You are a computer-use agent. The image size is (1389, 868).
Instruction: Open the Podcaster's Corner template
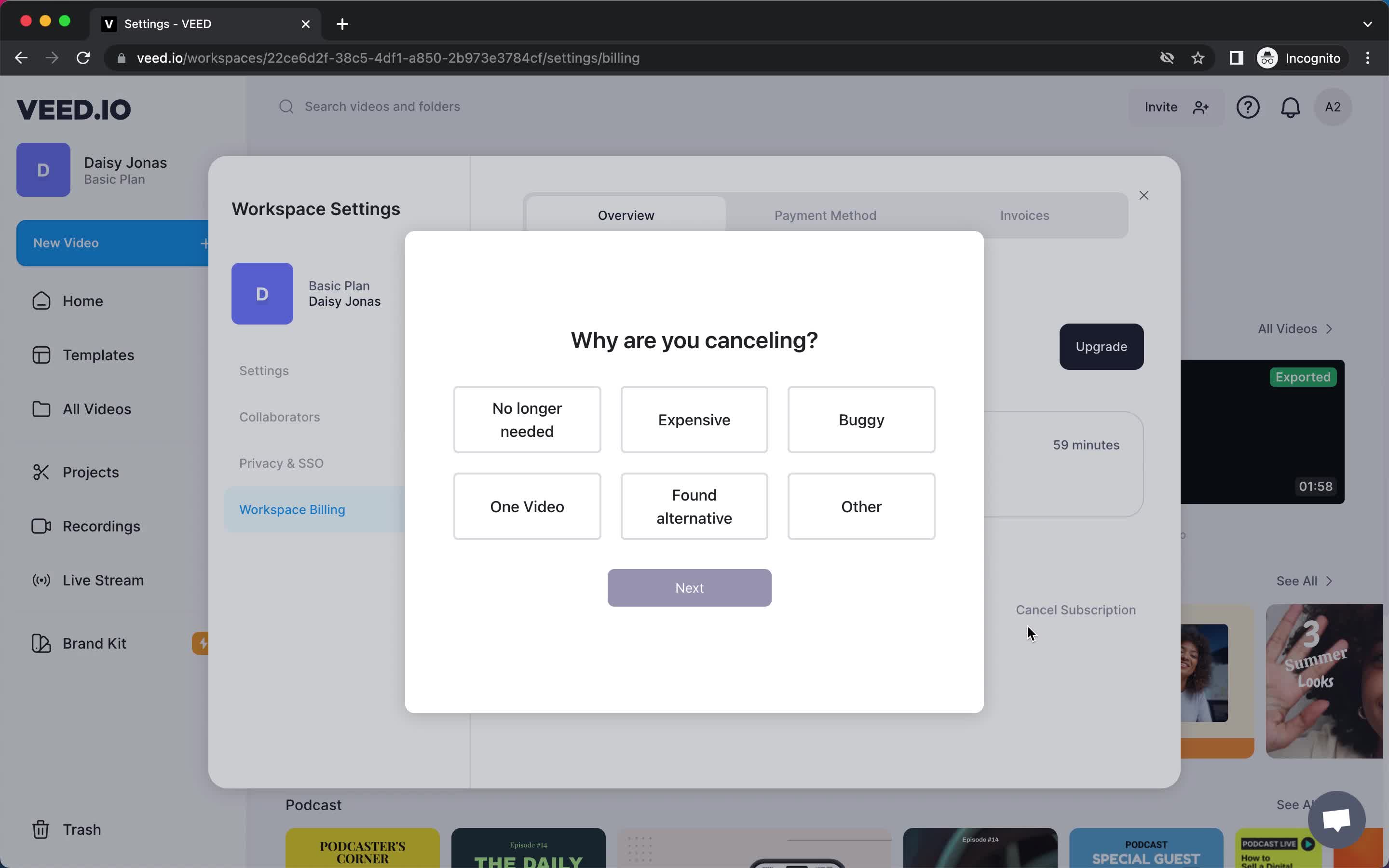[x=363, y=848]
